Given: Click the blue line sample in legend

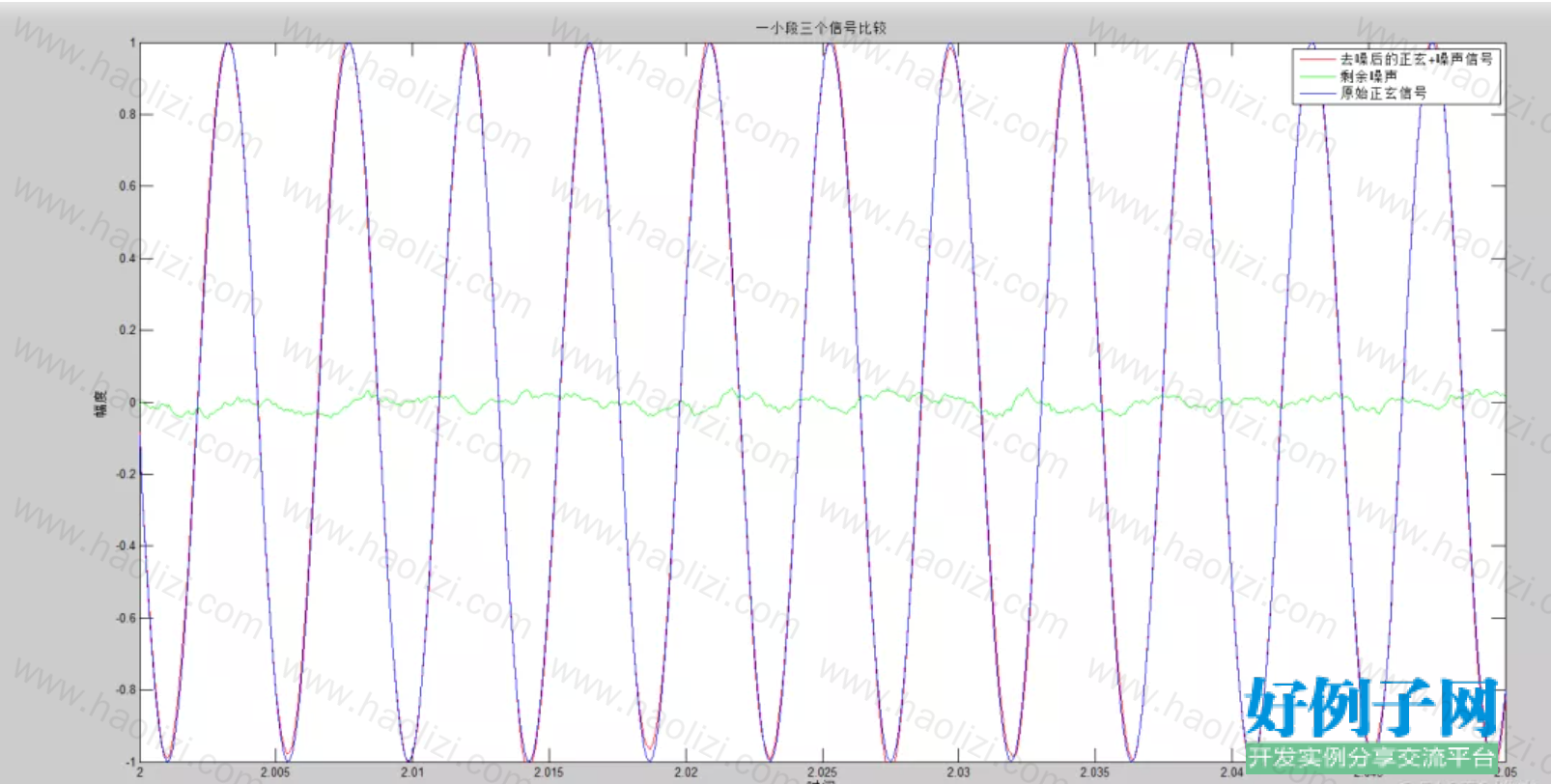Looking at the screenshot, I should pos(1316,93).
